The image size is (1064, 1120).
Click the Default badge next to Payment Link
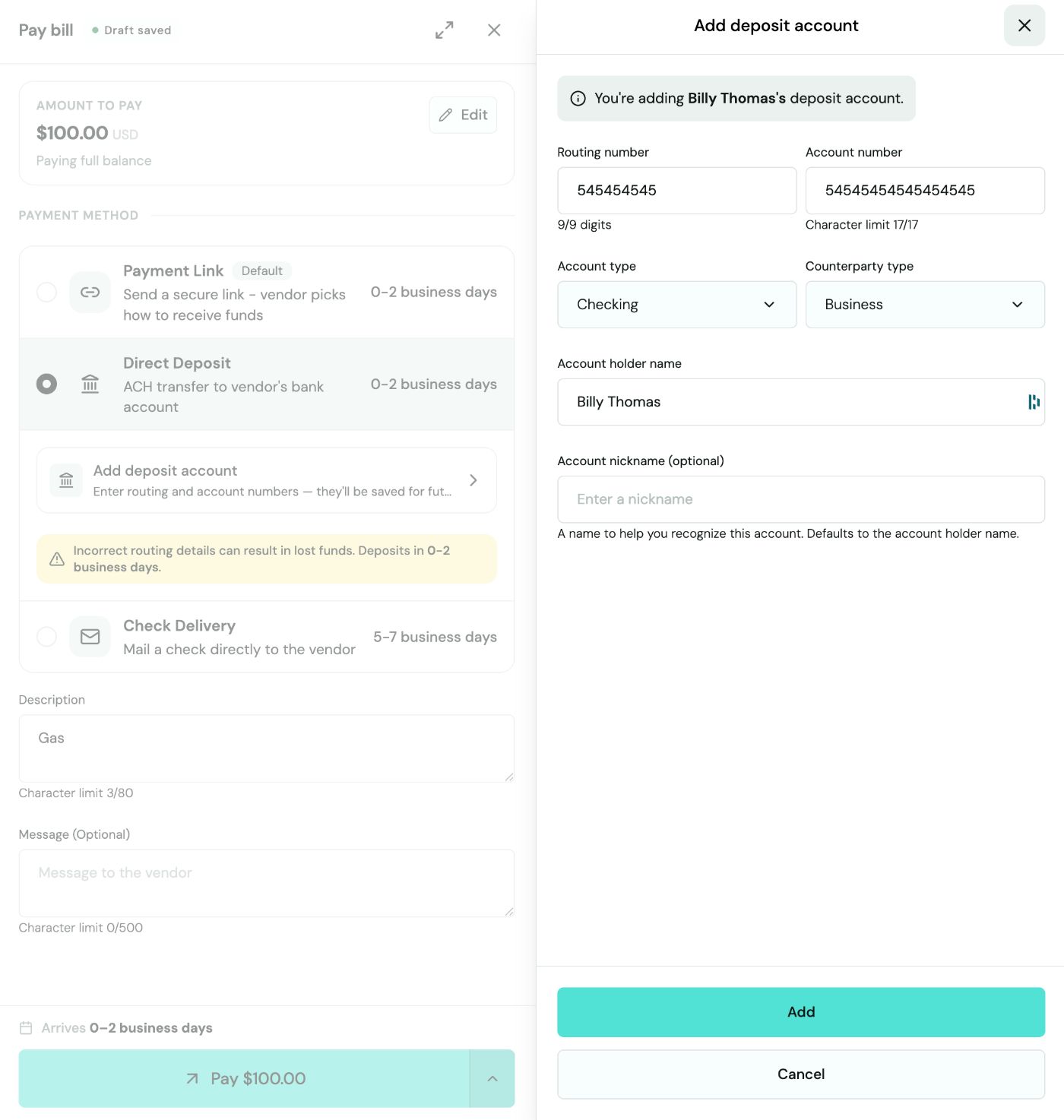click(x=261, y=271)
